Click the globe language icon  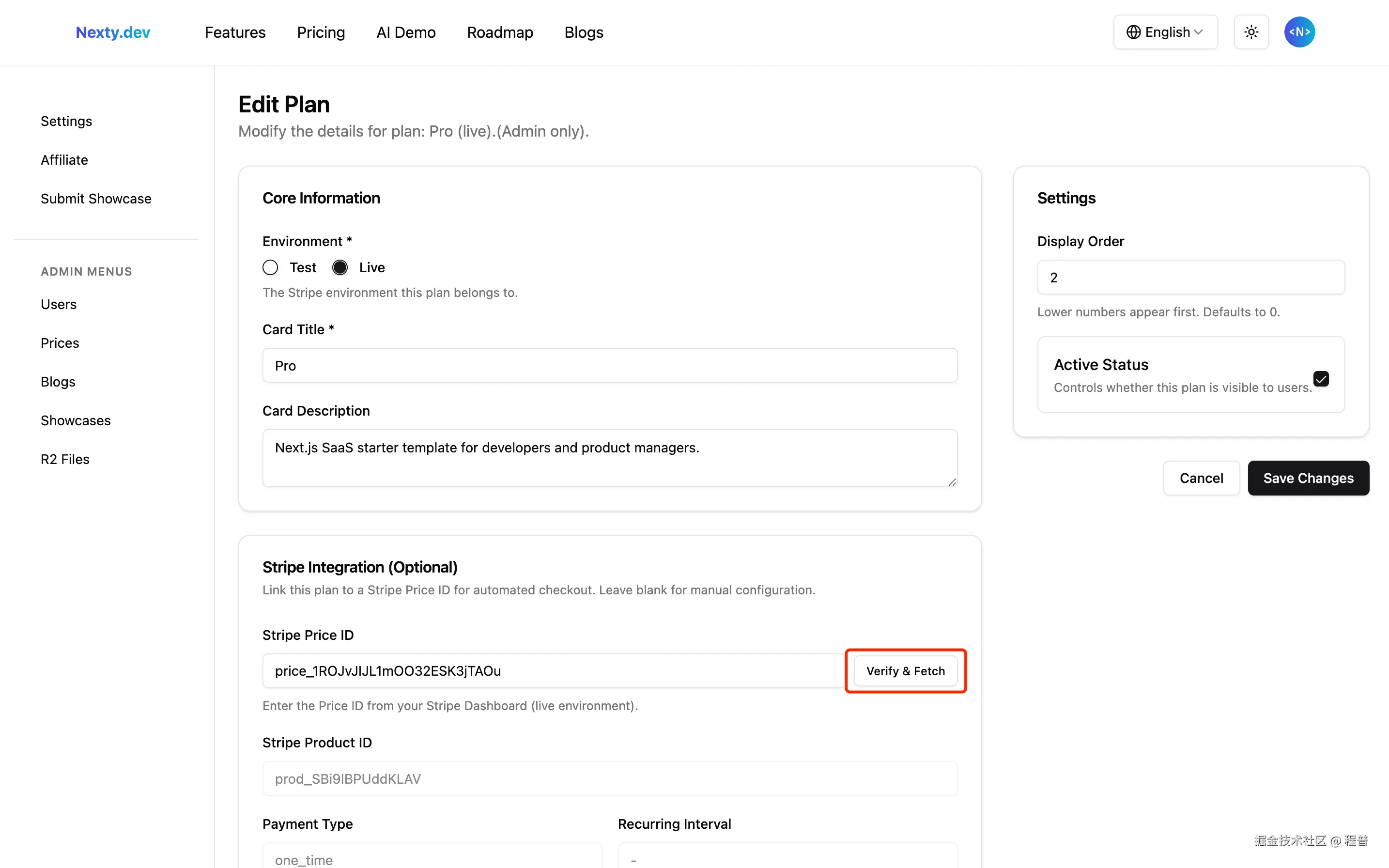[x=1134, y=31]
